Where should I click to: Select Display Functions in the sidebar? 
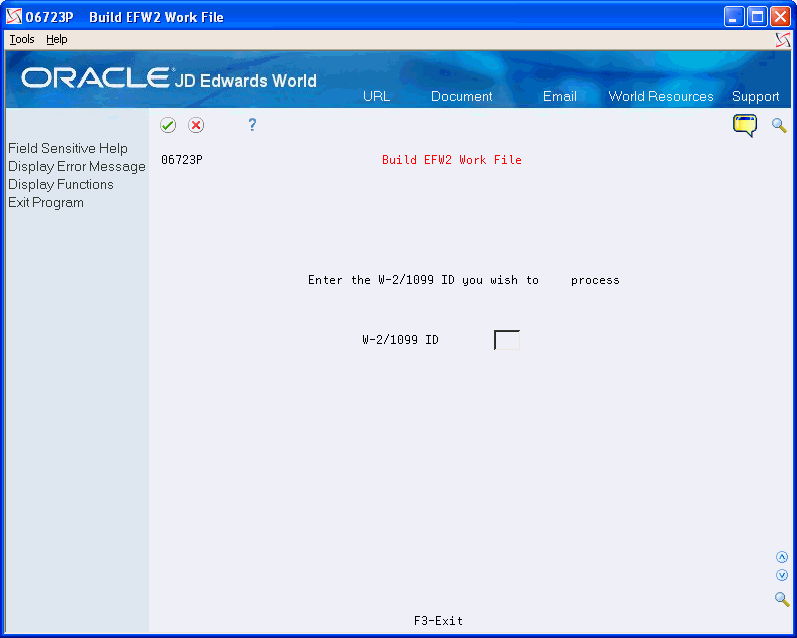pos(61,185)
